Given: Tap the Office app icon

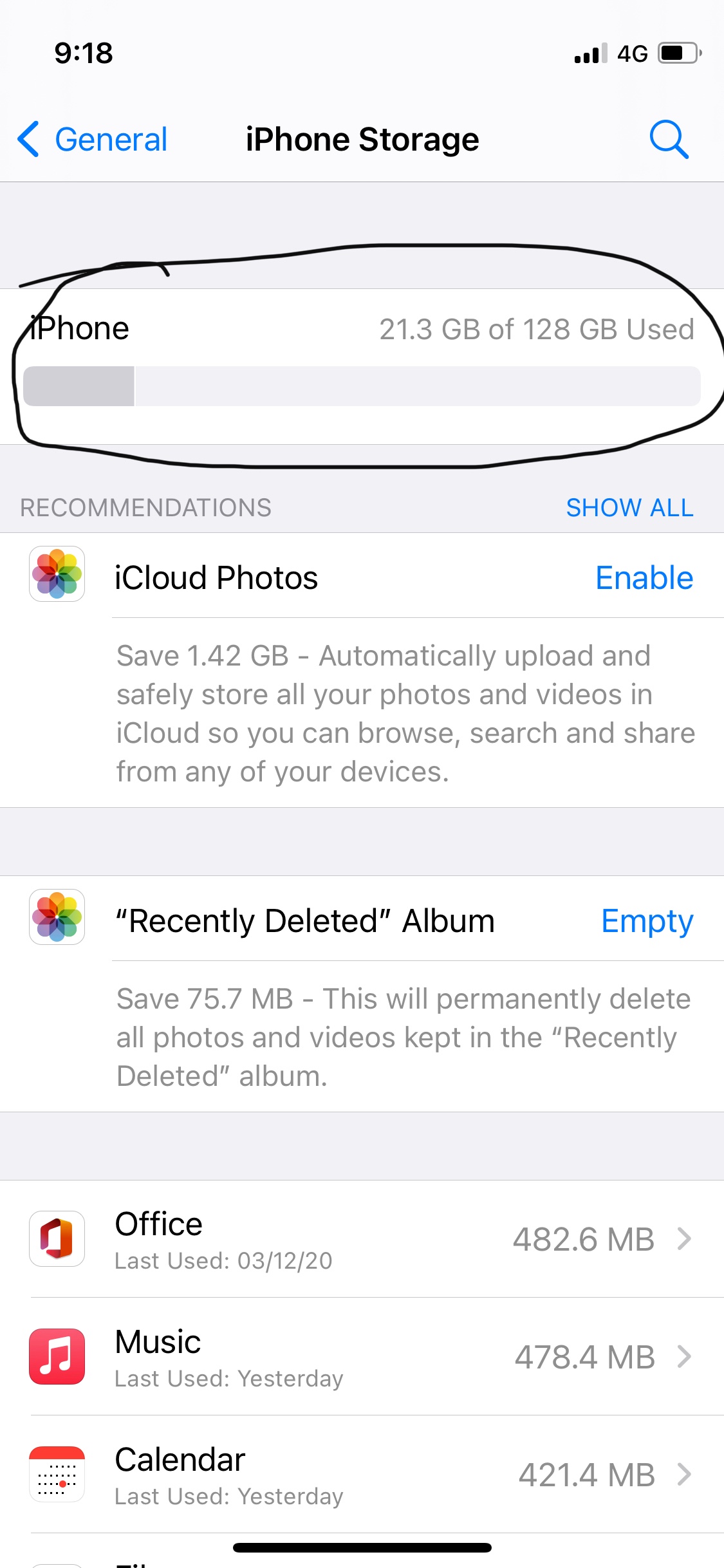Looking at the screenshot, I should point(57,1238).
